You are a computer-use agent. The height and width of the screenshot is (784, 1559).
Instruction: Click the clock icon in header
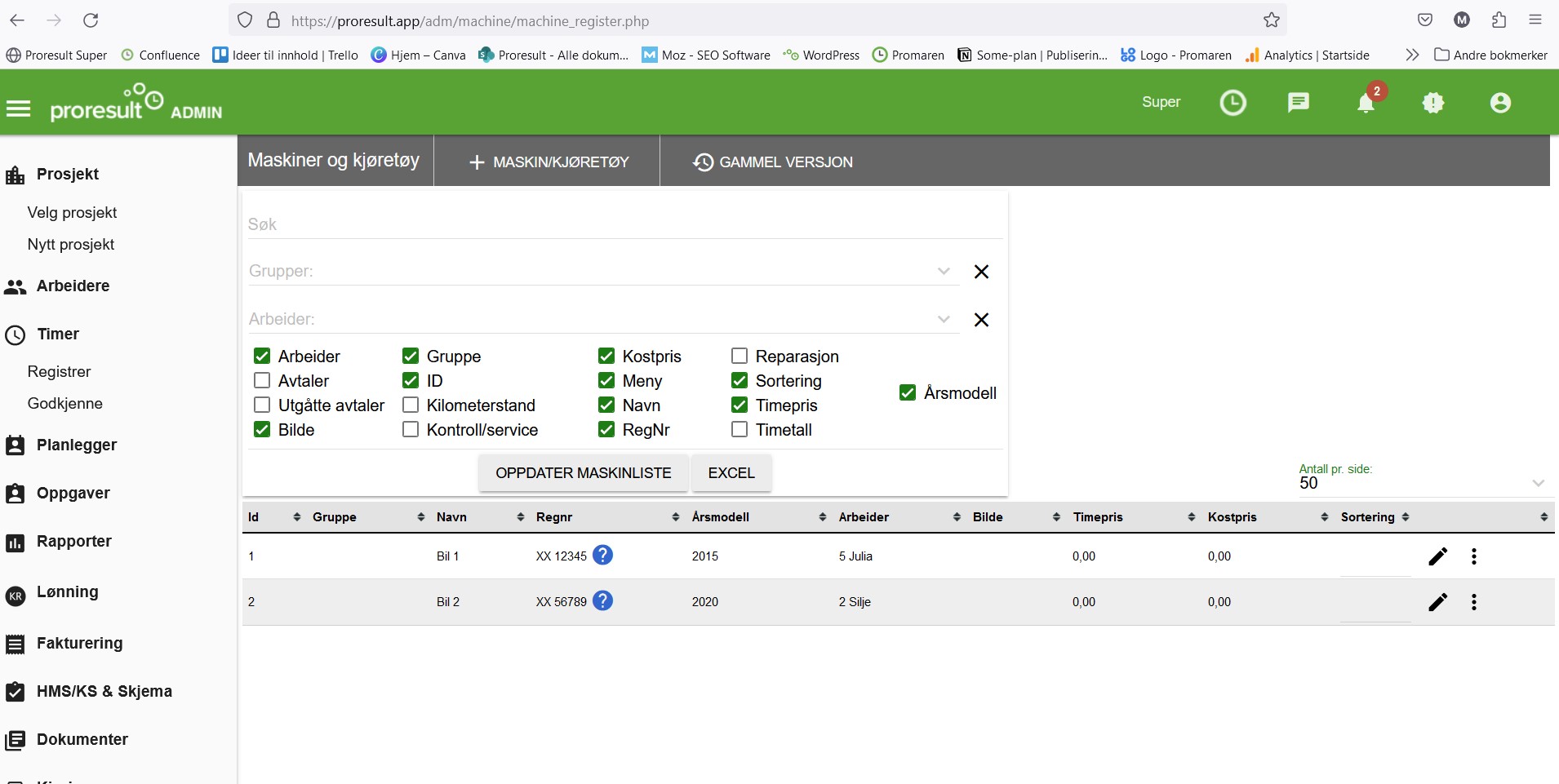(1233, 102)
